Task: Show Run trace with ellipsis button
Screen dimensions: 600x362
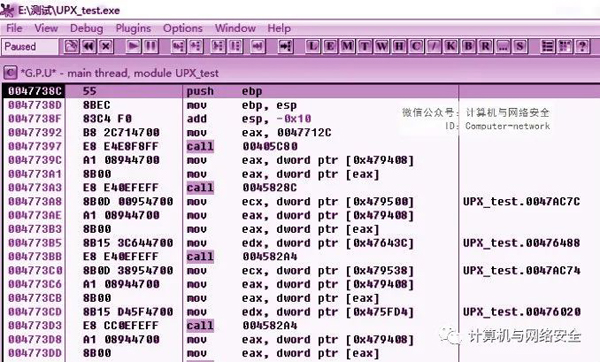Action: (502, 47)
